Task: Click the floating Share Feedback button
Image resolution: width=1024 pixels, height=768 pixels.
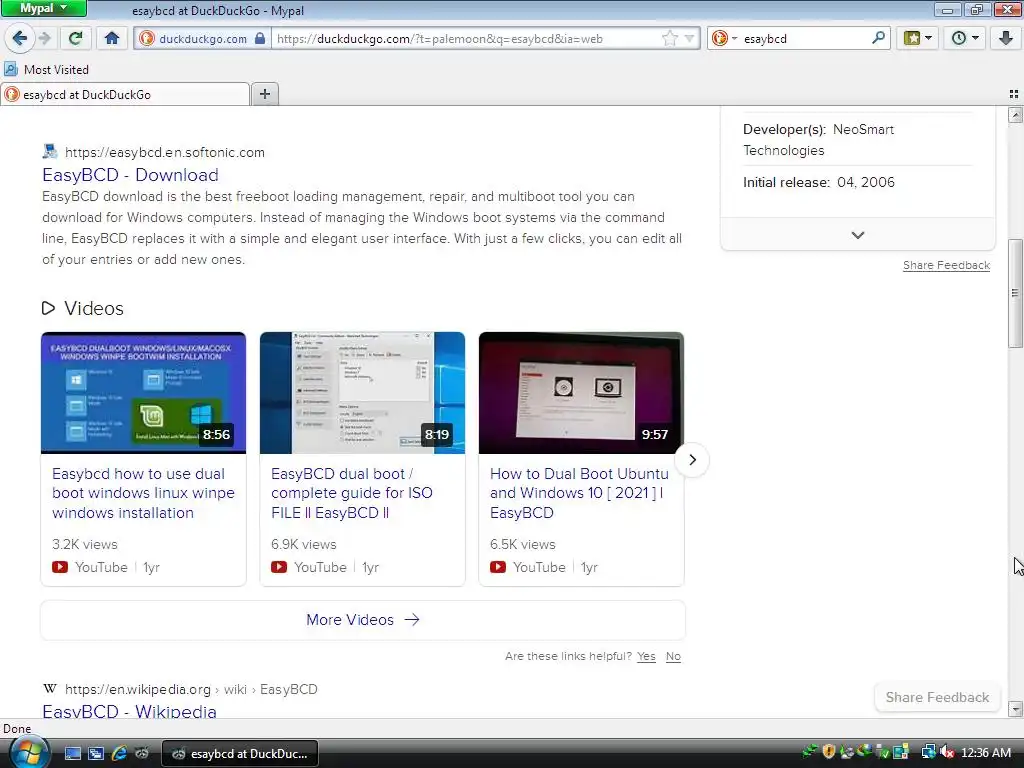Action: 937,697
